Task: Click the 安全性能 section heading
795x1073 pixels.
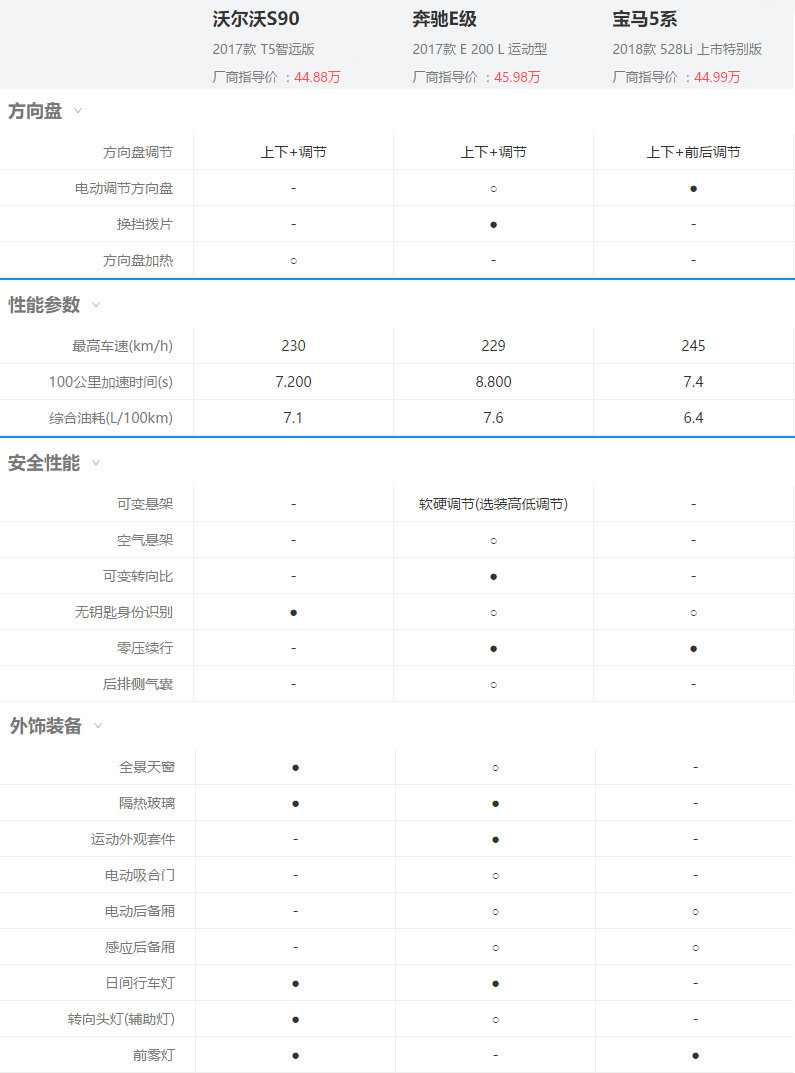Action: point(44,463)
